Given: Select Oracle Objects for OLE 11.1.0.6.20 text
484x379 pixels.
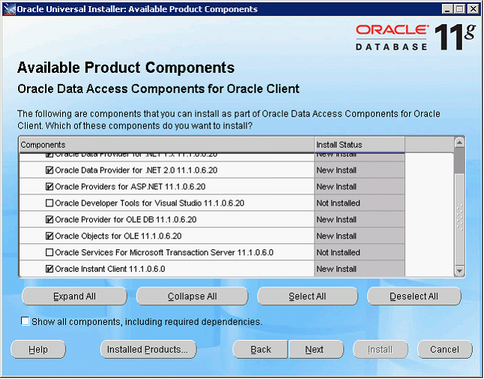Looking at the screenshot, I should pyautogui.click(x=118, y=236).
